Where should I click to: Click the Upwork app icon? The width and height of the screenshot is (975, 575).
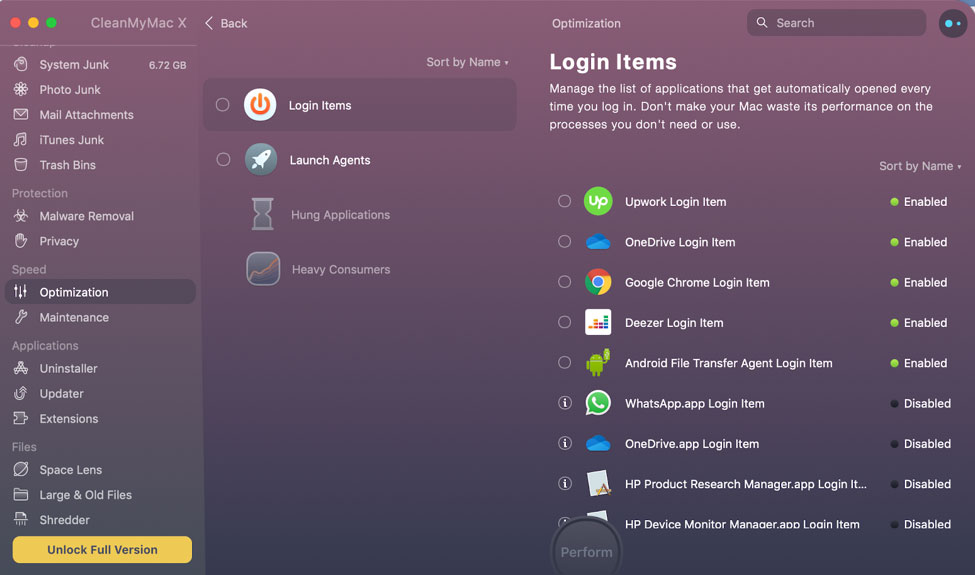tap(598, 201)
